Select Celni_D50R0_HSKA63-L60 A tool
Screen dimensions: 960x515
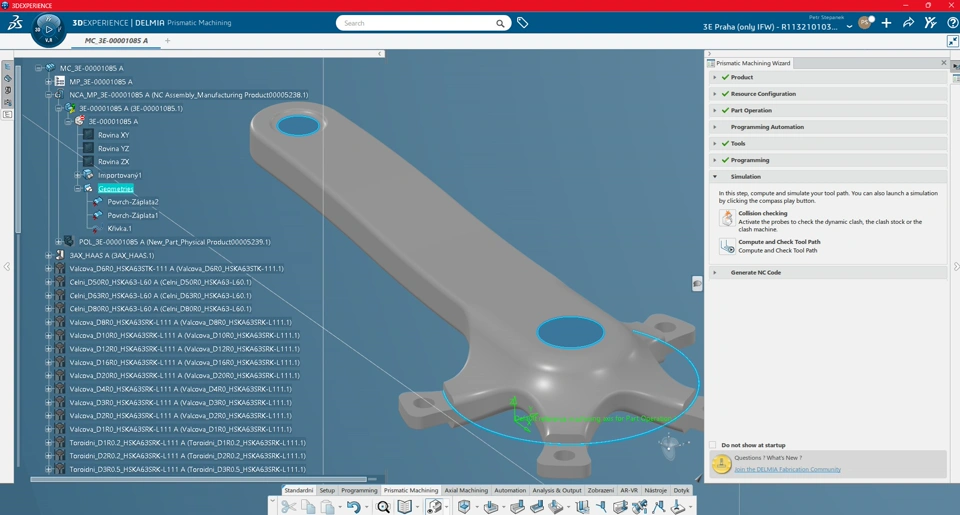(x=160, y=282)
